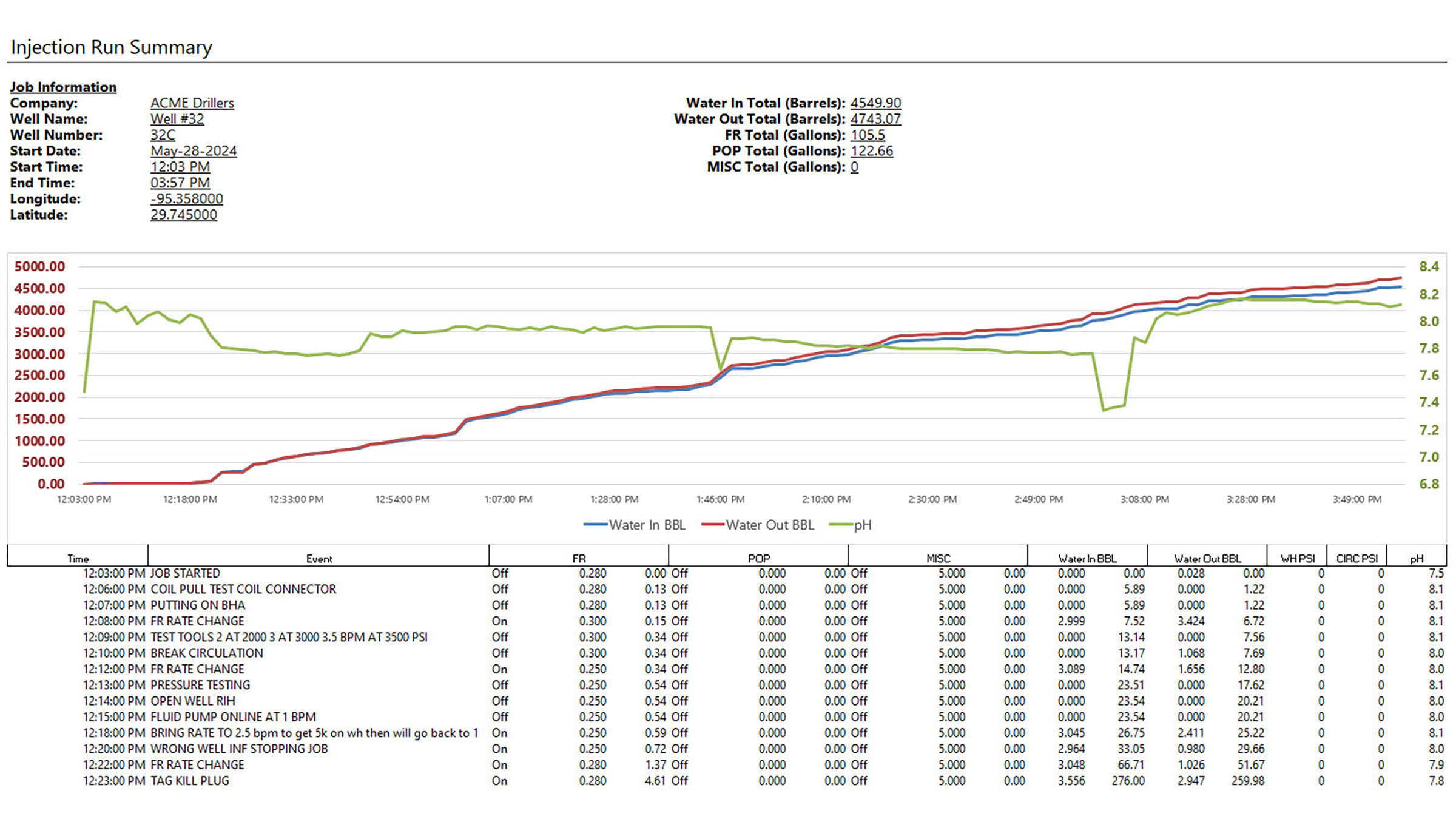Viewport: 1456px width, 819px height.
Task: Click the WH PSI column header
Action: click(1297, 559)
